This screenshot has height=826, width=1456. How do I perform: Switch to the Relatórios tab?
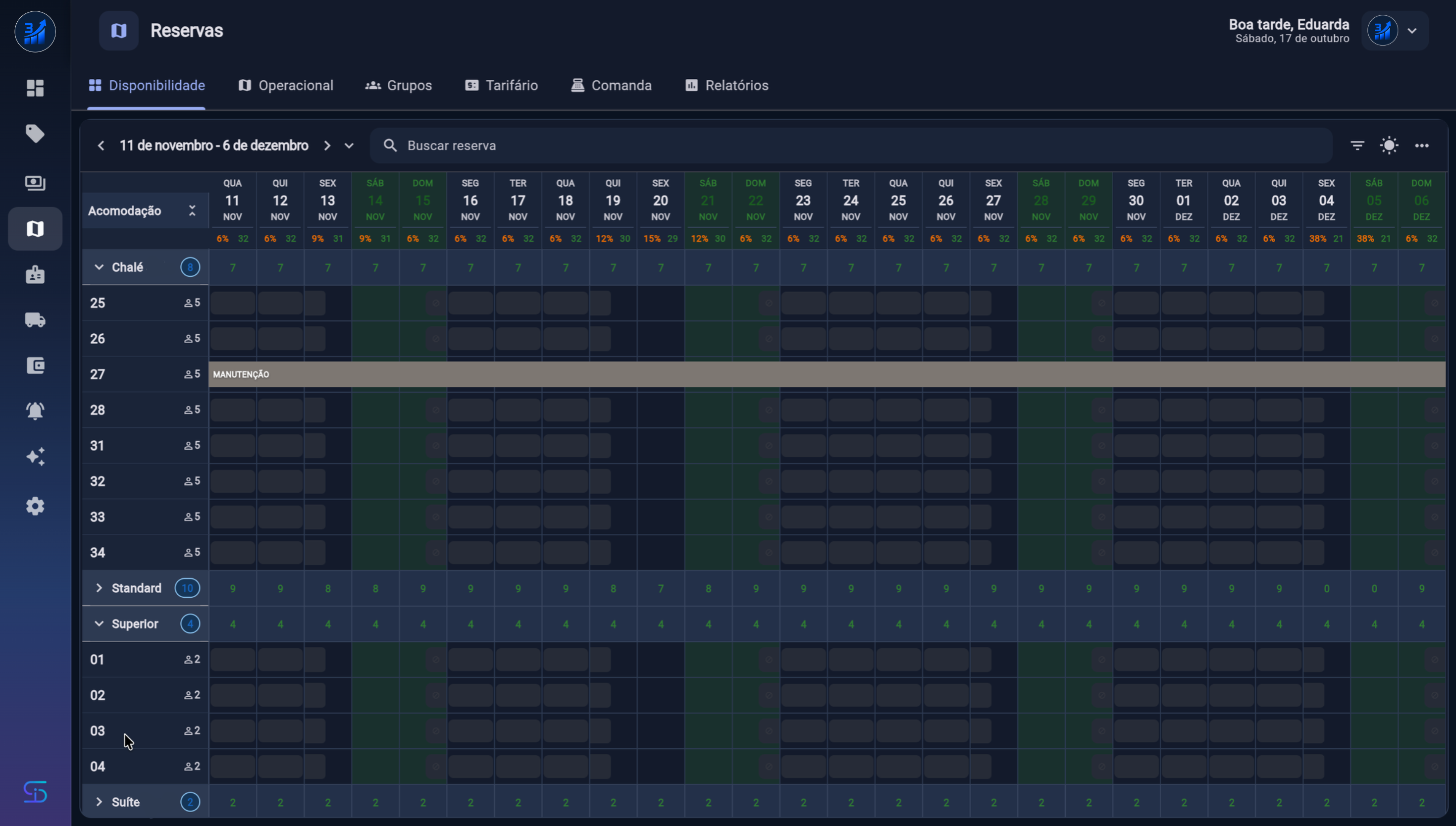(x=727, y=86)
